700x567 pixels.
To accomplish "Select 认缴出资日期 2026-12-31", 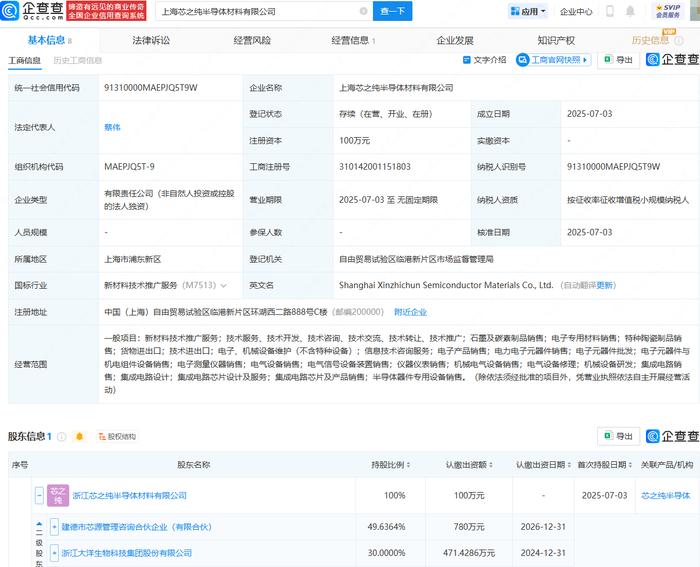I will pyautogui.click(x=543, y=527).
